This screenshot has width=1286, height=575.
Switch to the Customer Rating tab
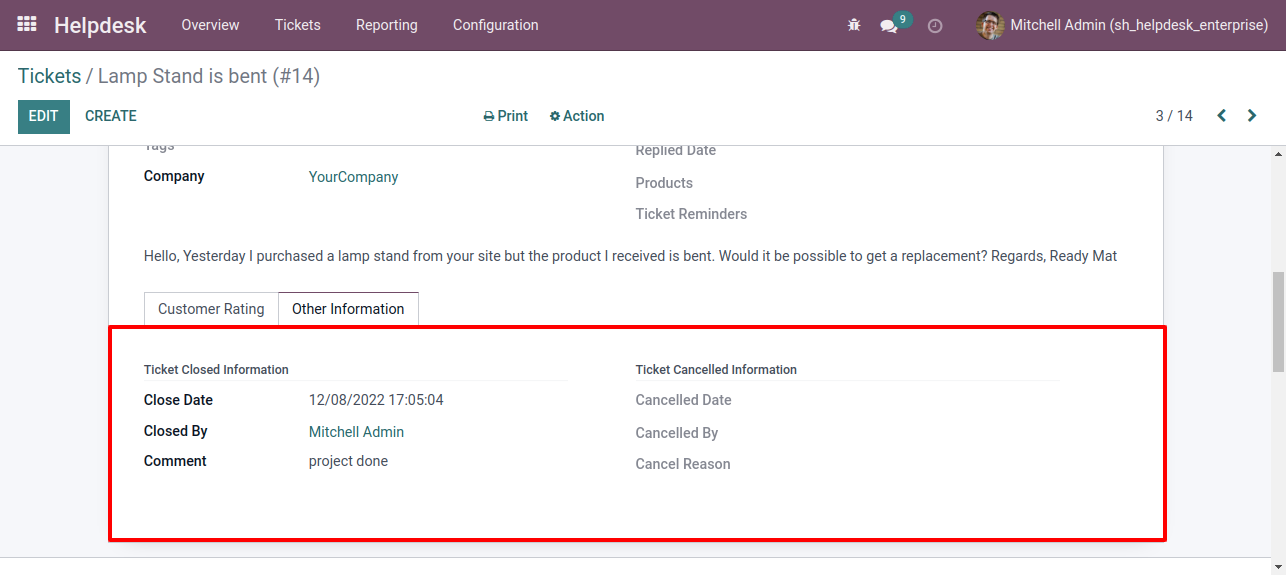coord(211,309)
